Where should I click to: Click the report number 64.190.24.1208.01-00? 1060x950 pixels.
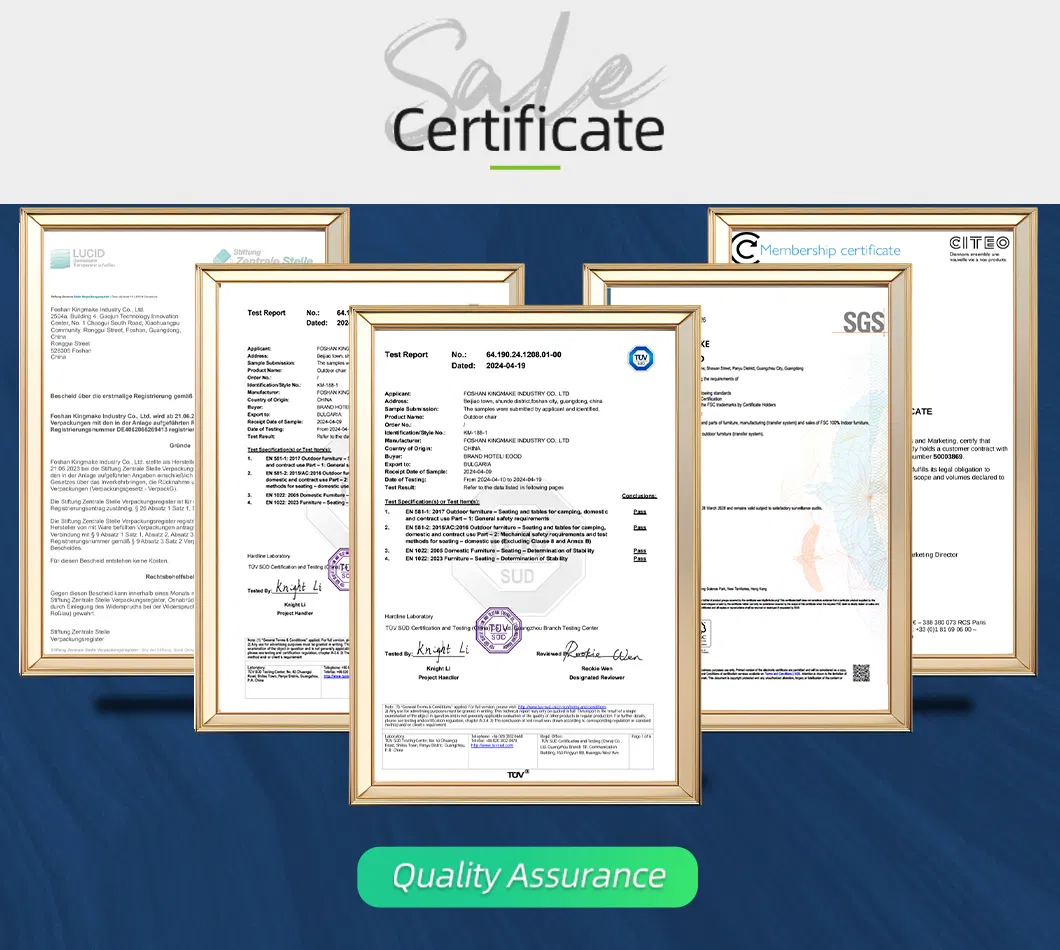pyautogui.click(x=523, y=354)
